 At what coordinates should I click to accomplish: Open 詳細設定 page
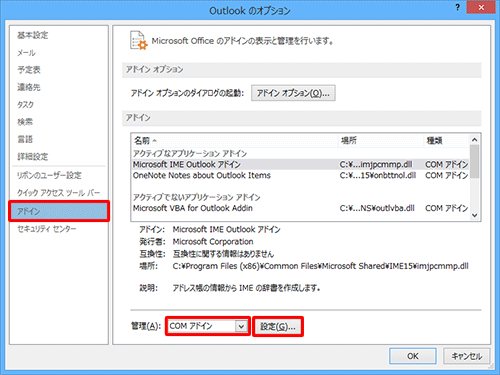(33, 157)
